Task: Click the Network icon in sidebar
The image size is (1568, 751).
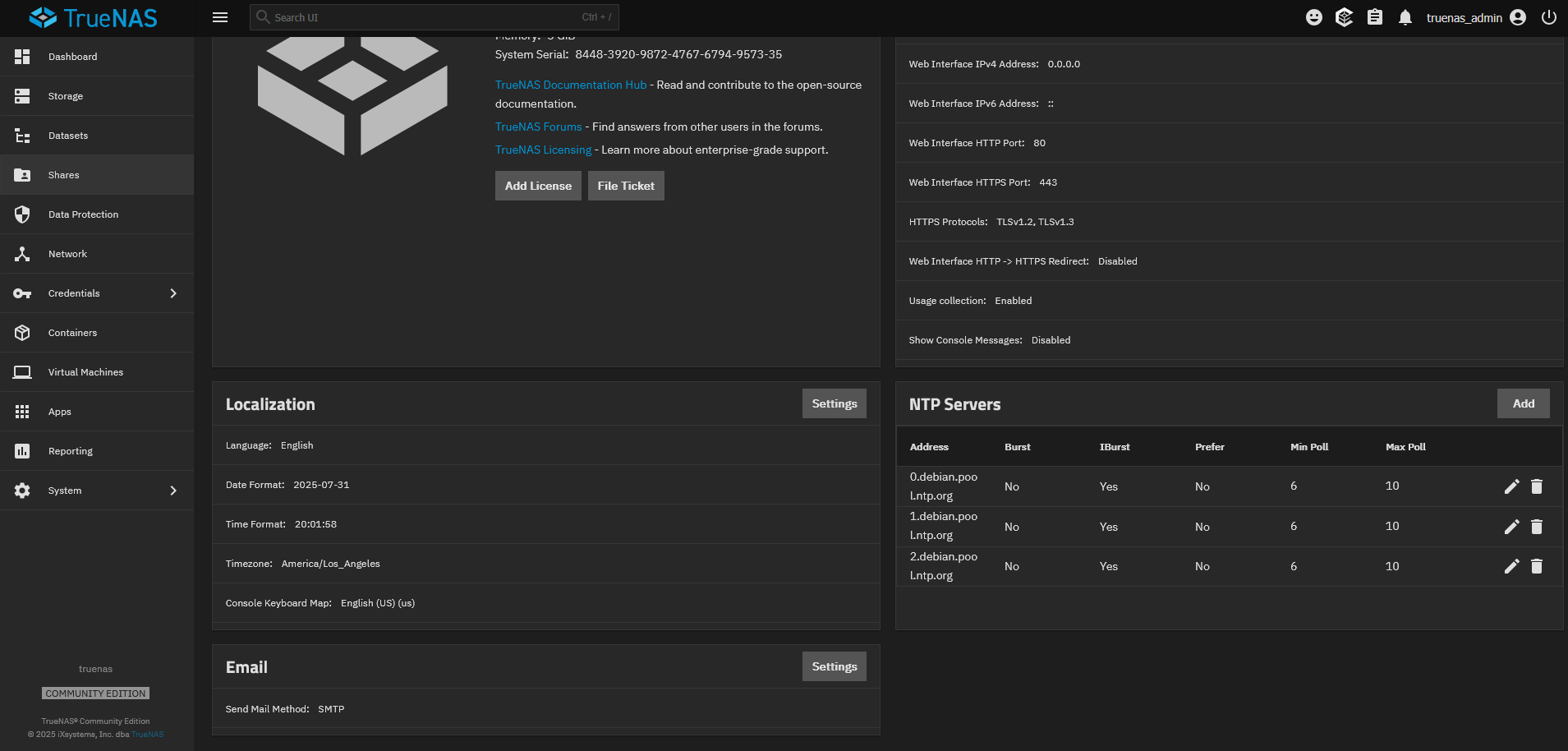Action: [22, 254]
